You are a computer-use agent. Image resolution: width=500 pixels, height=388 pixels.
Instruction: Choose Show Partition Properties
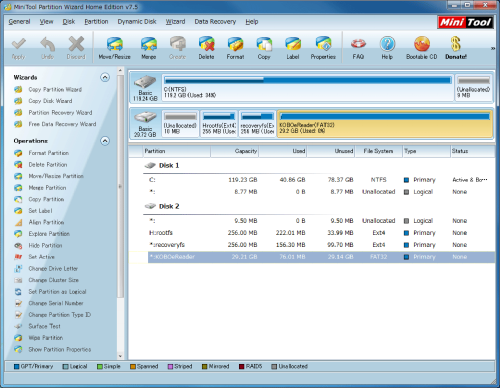coord(60,349)
